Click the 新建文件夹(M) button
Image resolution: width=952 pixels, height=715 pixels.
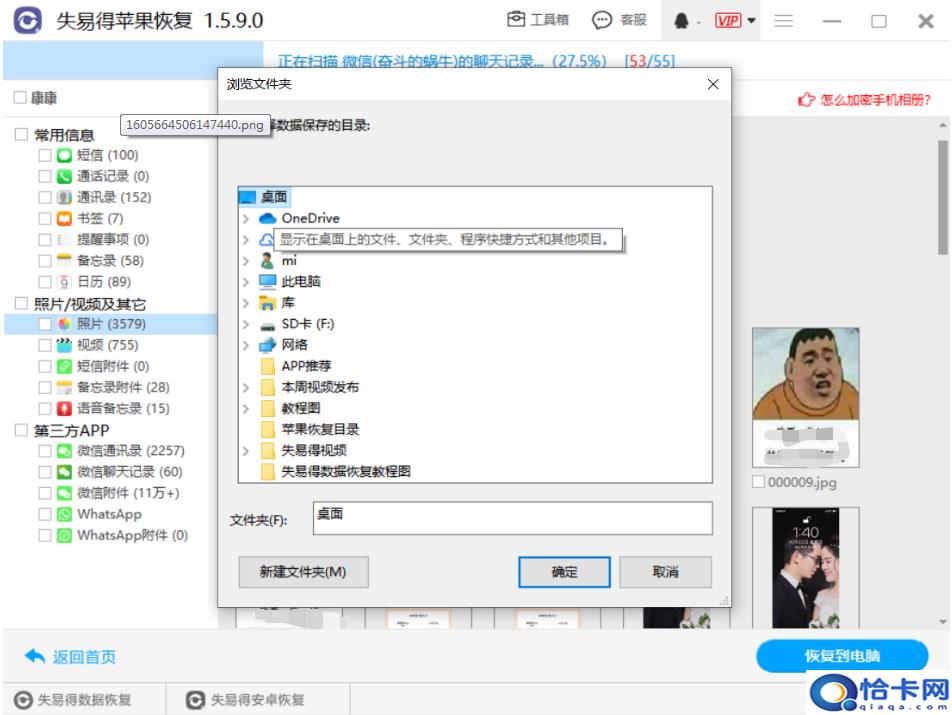click(x=303, y=572)
